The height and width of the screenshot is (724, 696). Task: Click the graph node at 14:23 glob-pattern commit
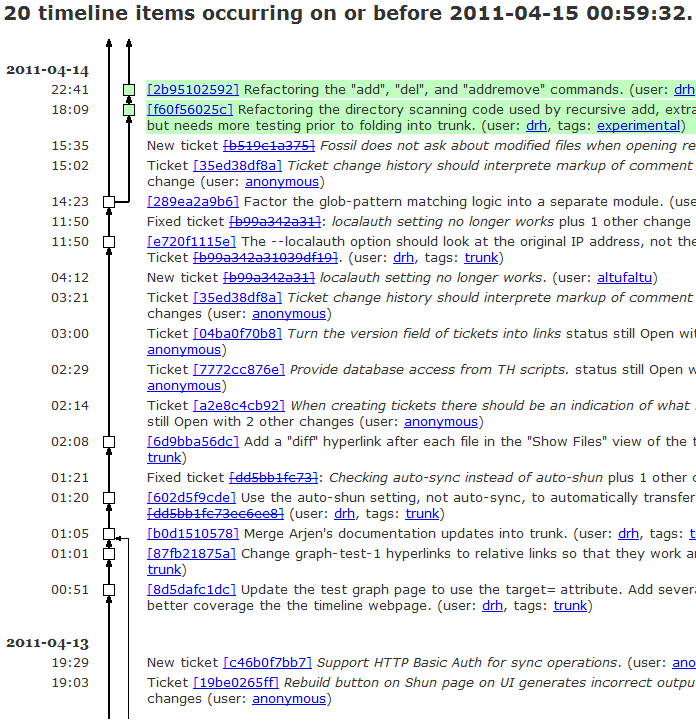click(109, 202)
